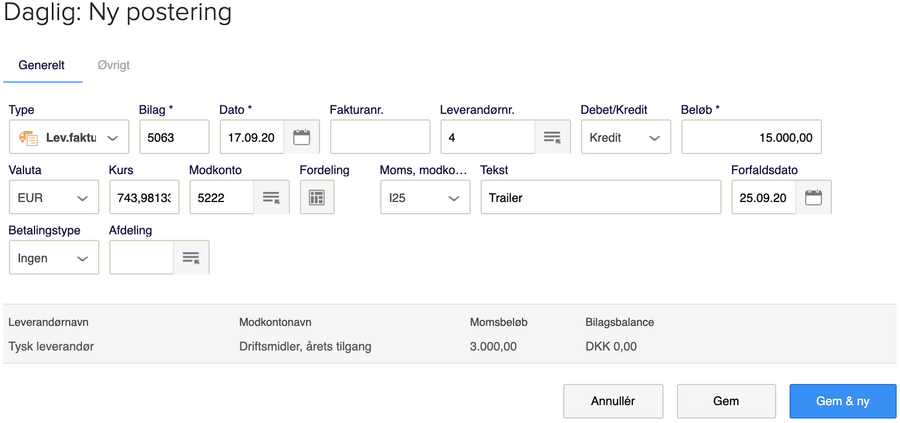The height and width of the screenshot is (423, 900).
Task: Click the Bilag number field
Action: click(x=174, y=137)
